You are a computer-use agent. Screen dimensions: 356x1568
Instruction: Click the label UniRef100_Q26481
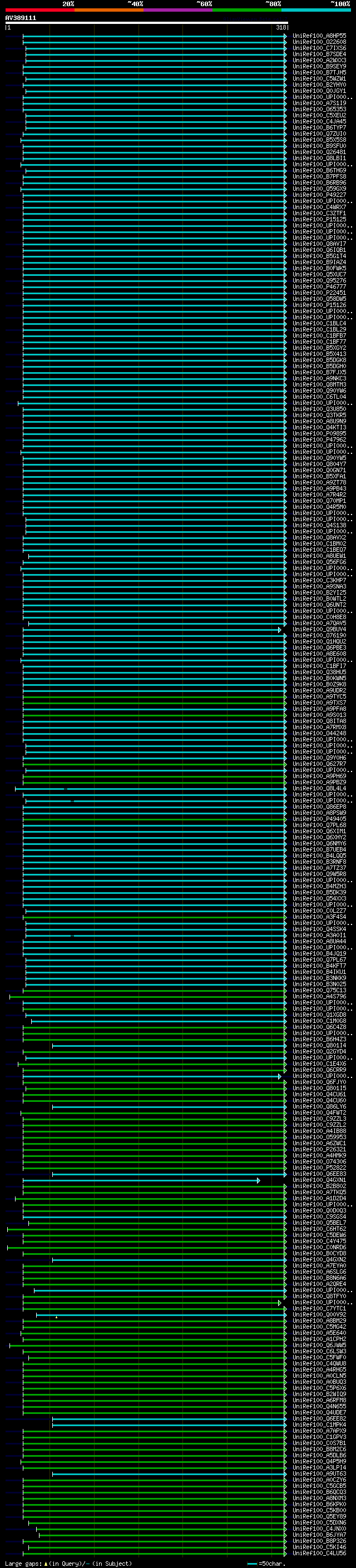pos(319,152)
